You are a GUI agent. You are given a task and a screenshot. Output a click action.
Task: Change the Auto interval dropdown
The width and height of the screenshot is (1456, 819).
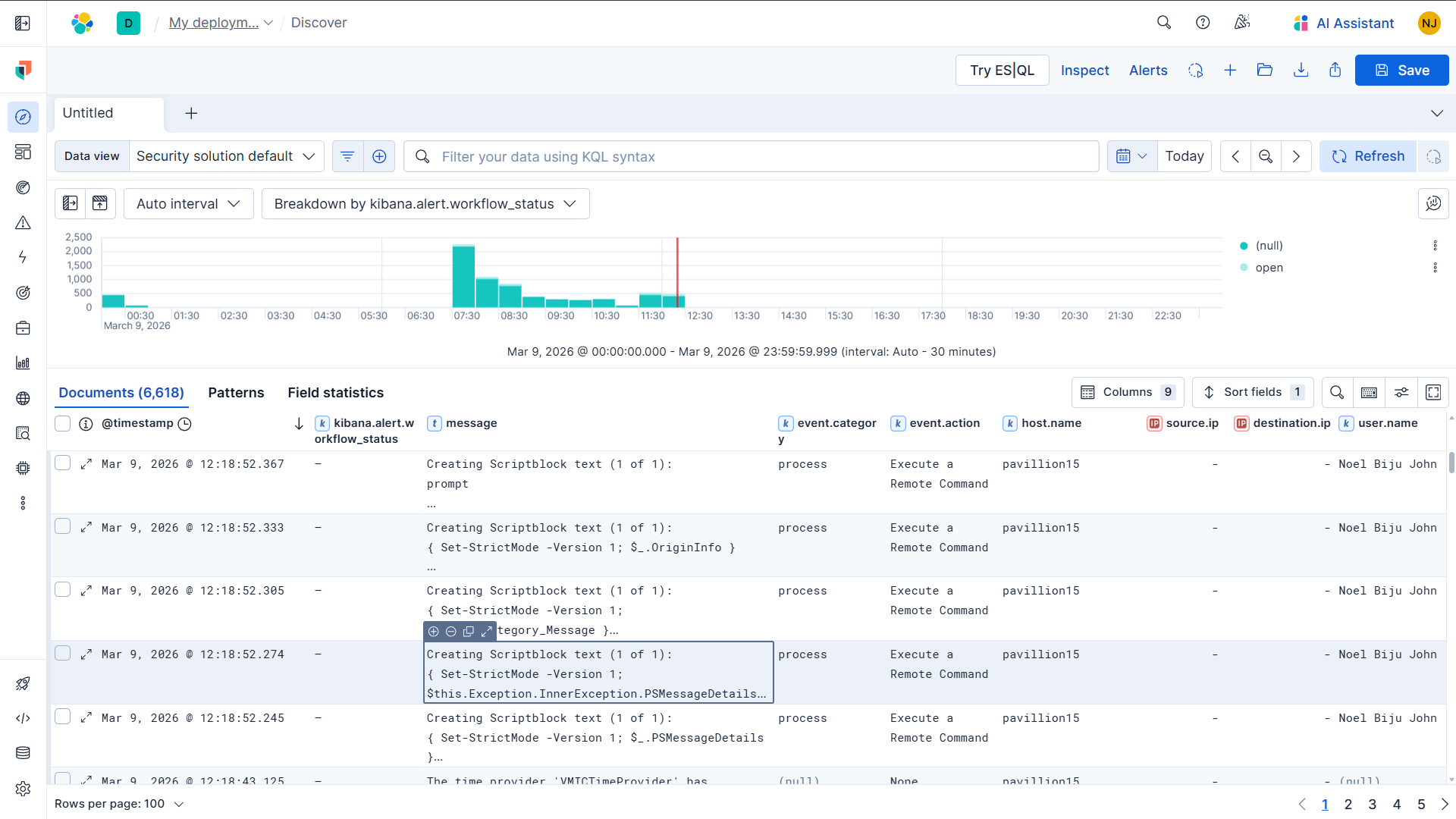point(188,203)
